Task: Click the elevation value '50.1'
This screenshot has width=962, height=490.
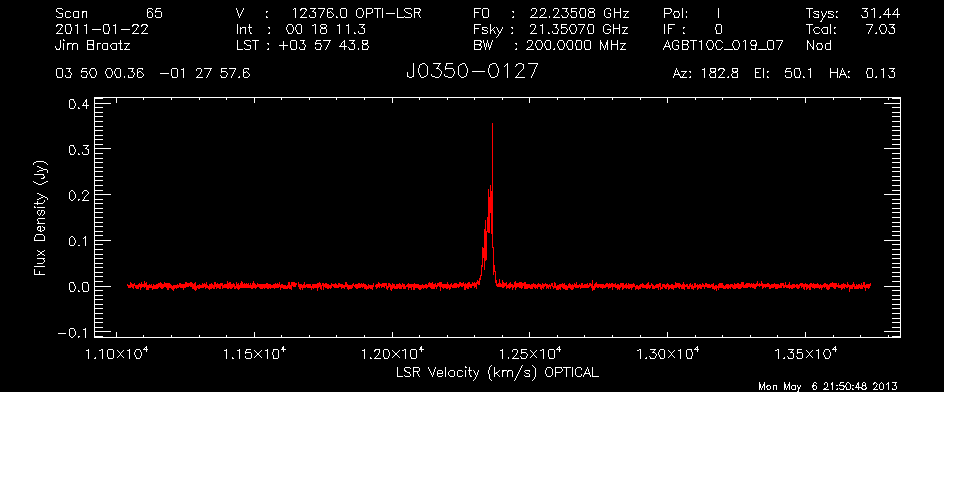Action: 798,74
